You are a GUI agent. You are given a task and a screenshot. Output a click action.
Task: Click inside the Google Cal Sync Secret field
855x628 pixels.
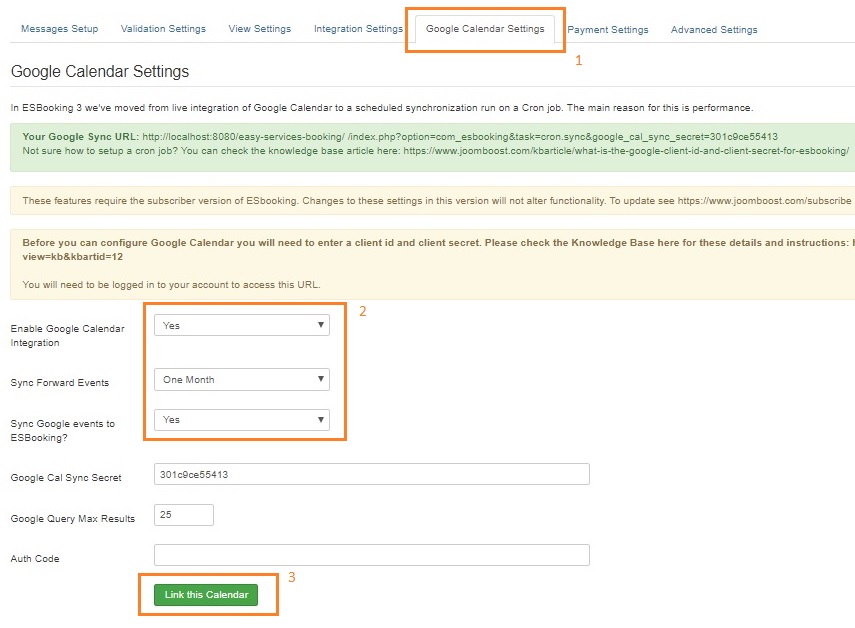(x=370, y=473)
